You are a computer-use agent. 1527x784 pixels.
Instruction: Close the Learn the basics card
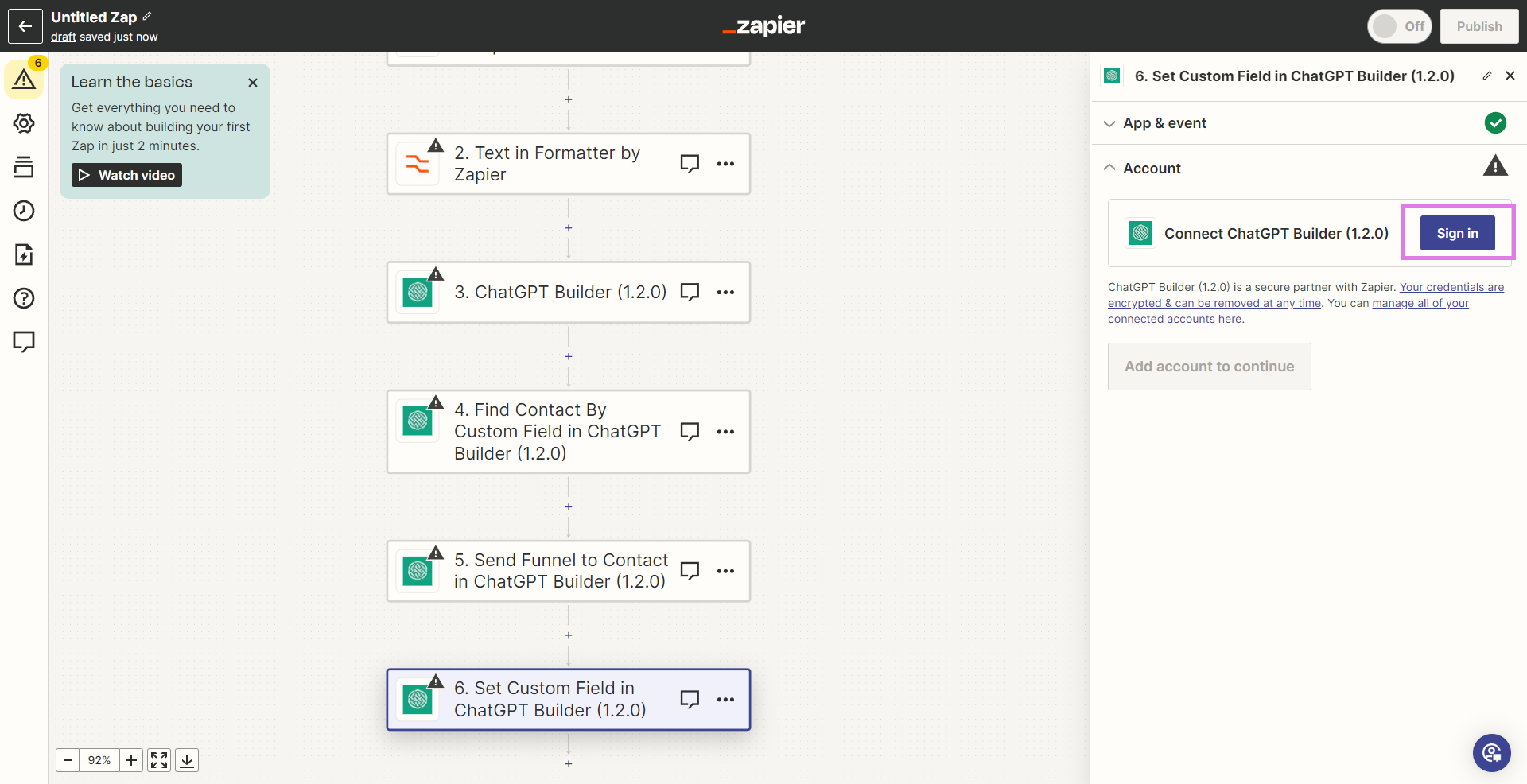(253, 83)
